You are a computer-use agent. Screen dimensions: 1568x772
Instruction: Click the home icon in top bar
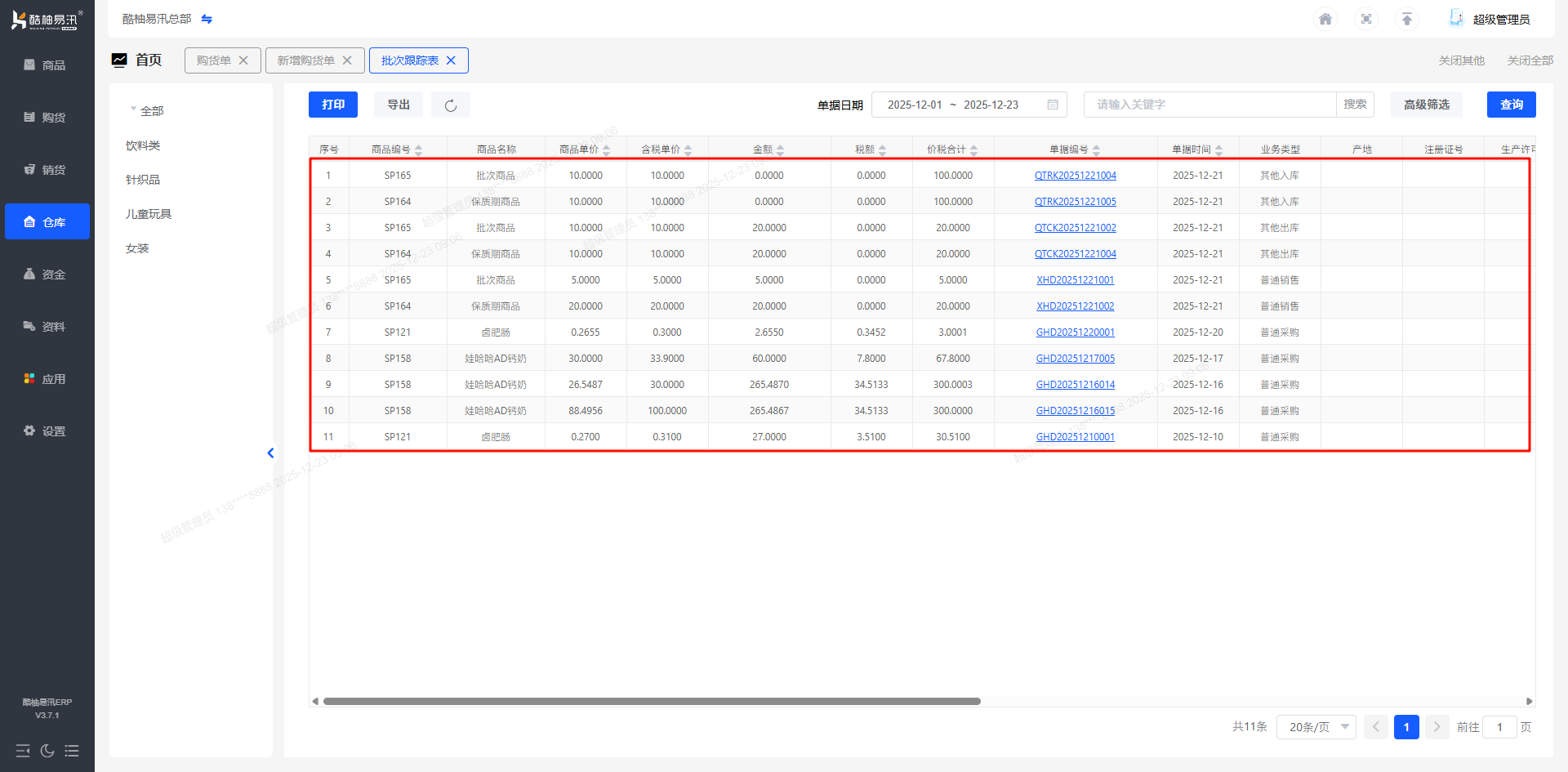click(1325, 19)
